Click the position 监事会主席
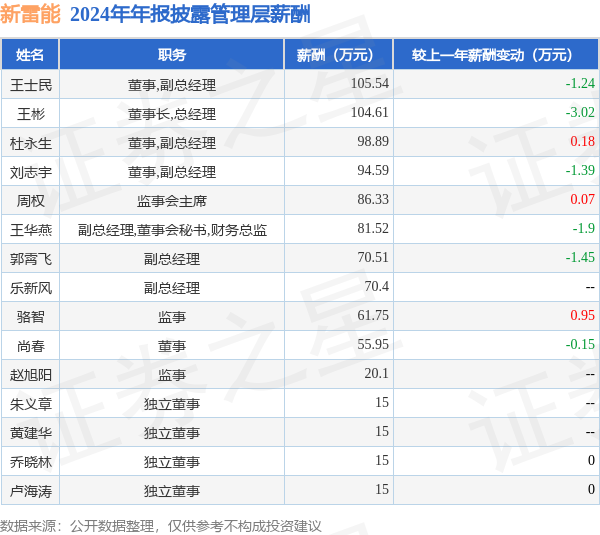This screenshot has height=535, width=600. (x=172, y=201)
